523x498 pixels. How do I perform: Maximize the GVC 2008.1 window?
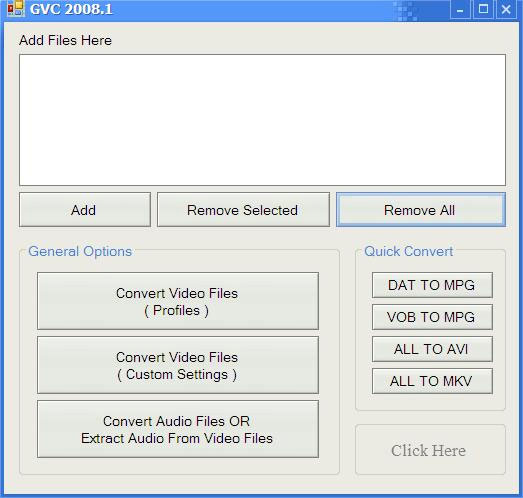click(483, 9)
